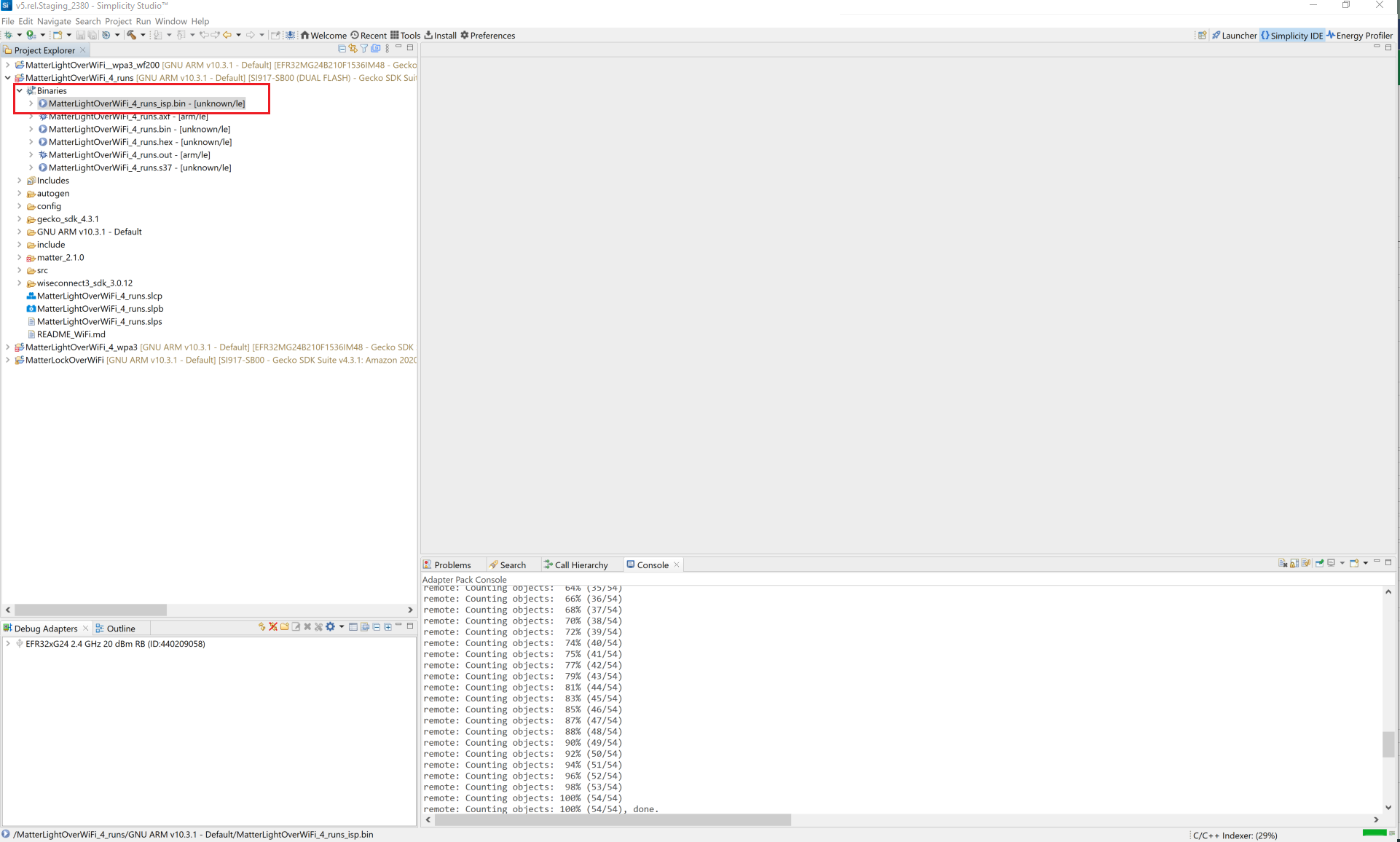Click the Project Explorer filter funnel icon

[364, 49]
